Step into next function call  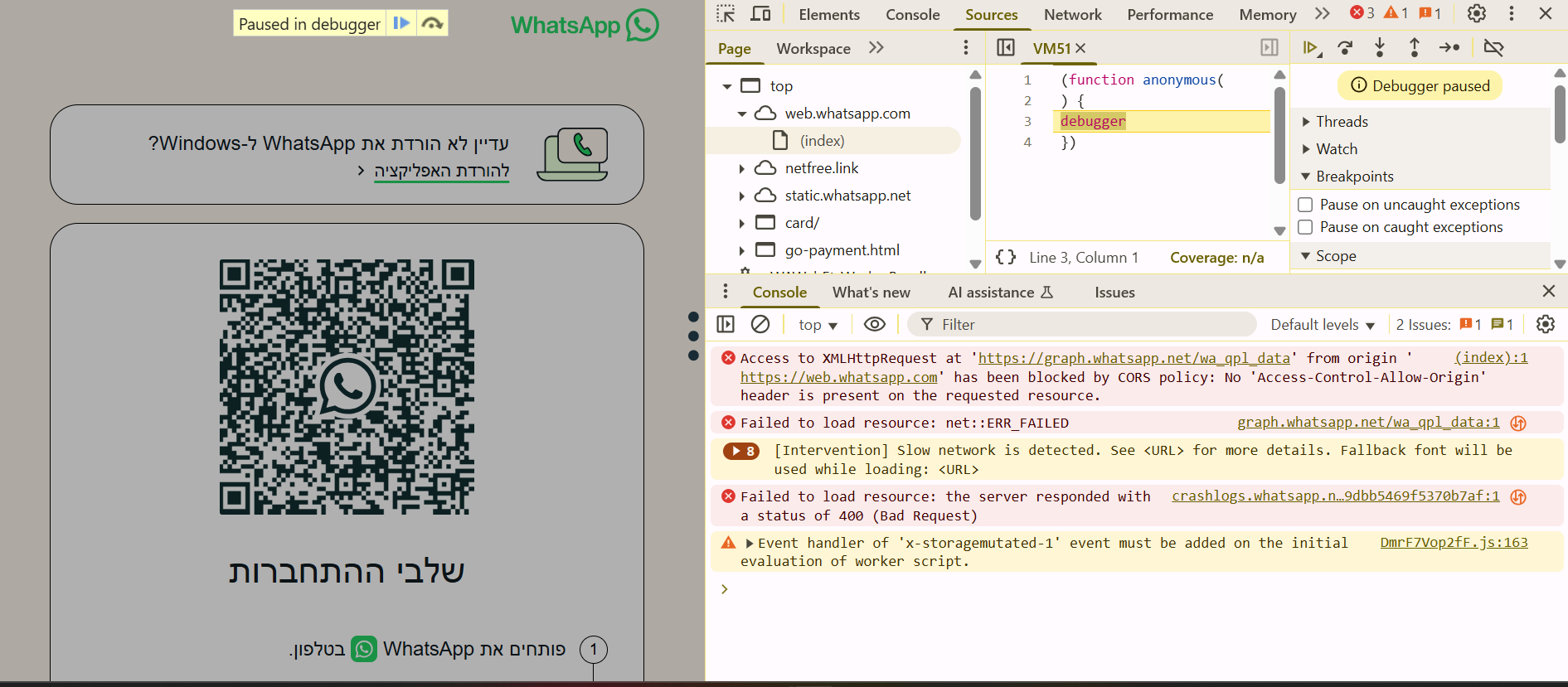[1380, 48]
